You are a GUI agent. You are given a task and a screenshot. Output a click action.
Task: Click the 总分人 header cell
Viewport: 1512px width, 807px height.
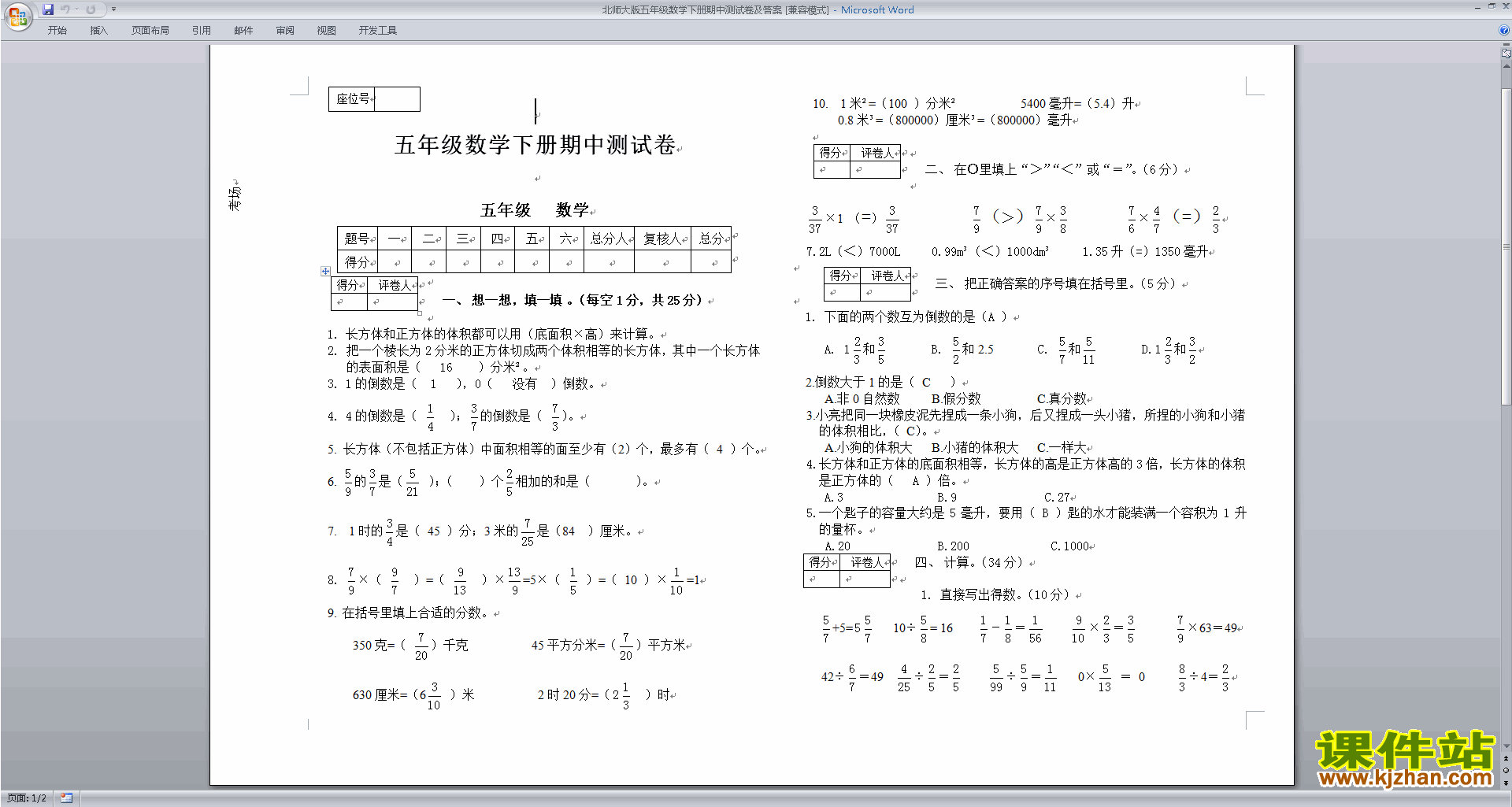point(610,239)
